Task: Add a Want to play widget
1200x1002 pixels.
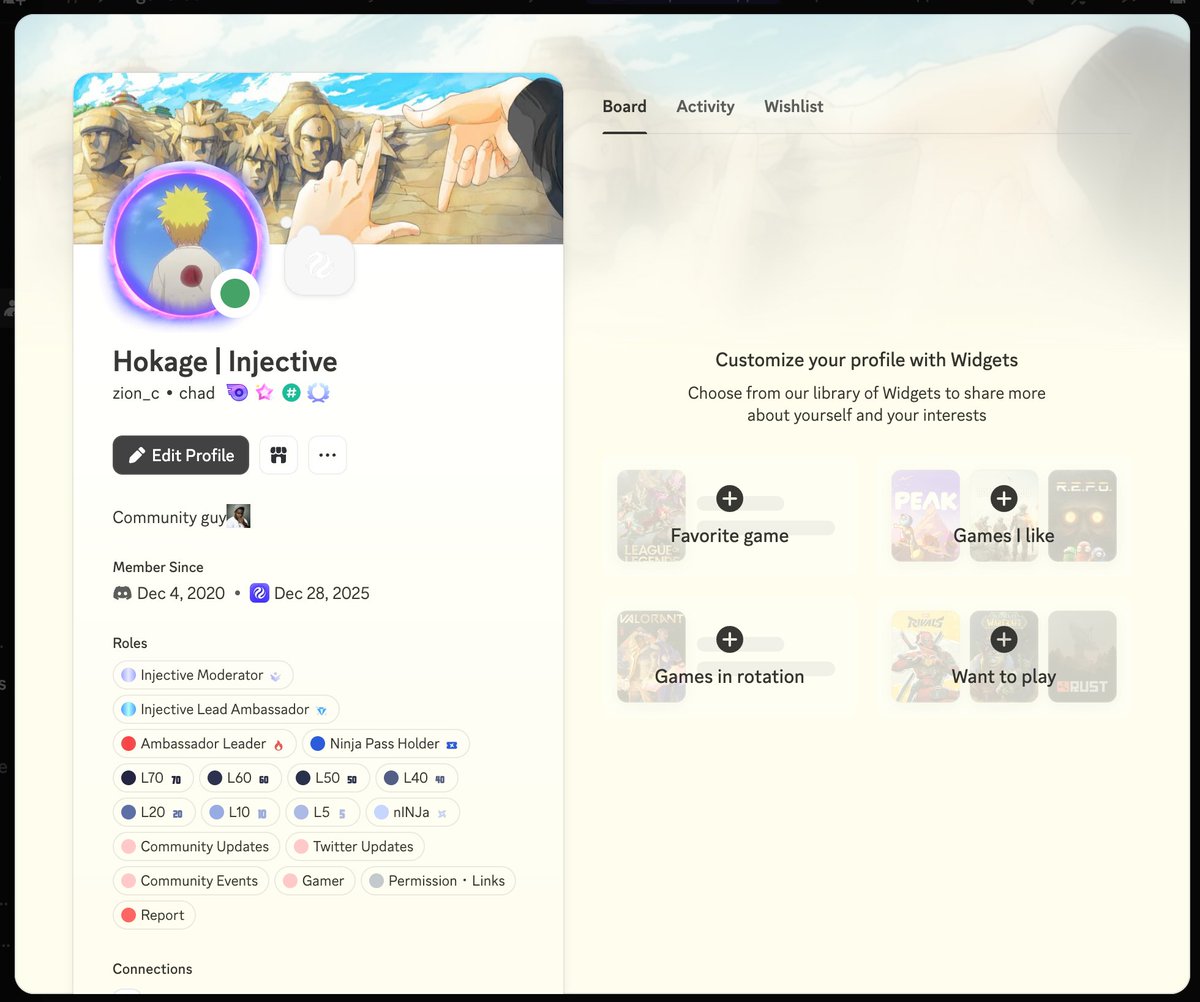Action: click(1004, 656)
